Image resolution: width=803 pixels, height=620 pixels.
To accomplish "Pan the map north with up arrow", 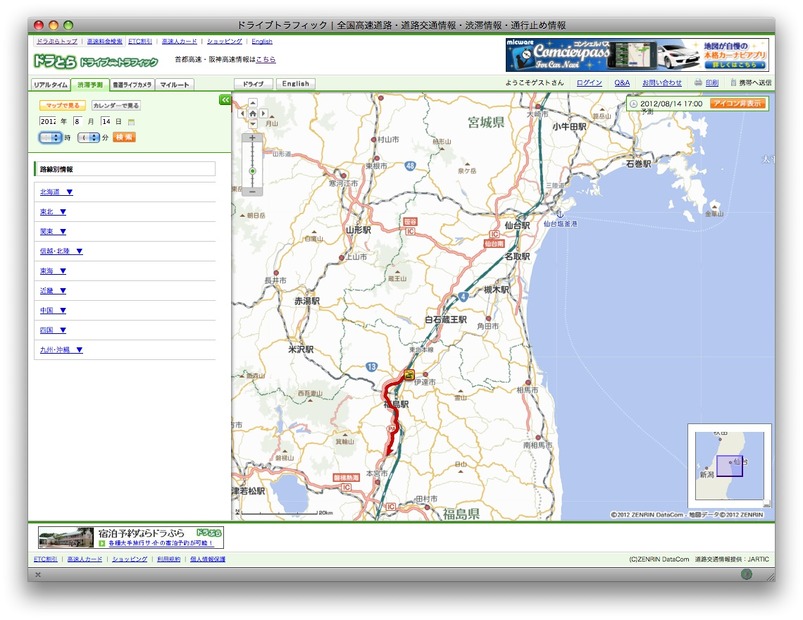I will click(x=252, y=103).
